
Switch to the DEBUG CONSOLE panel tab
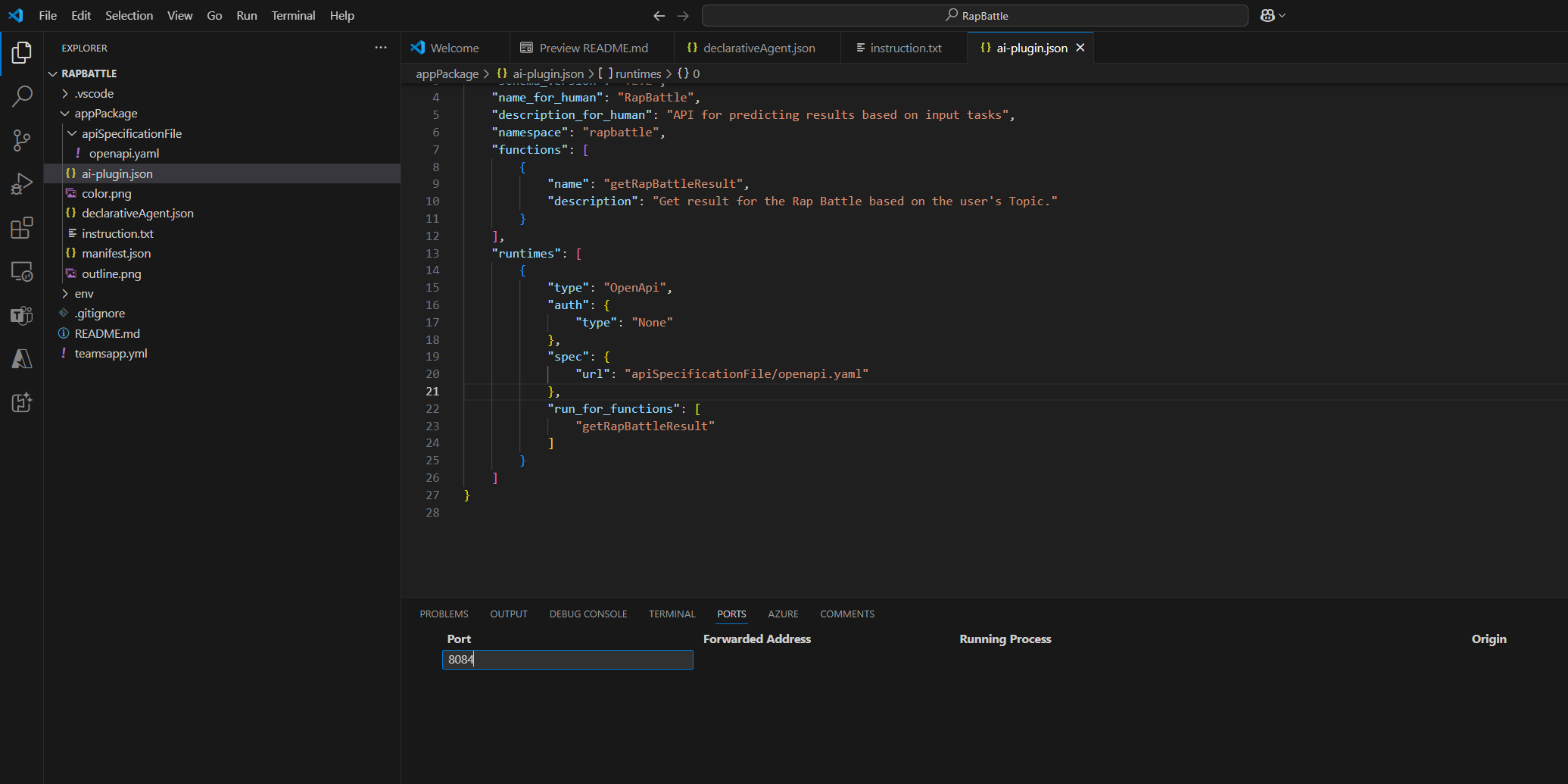[x=588, y=614]
